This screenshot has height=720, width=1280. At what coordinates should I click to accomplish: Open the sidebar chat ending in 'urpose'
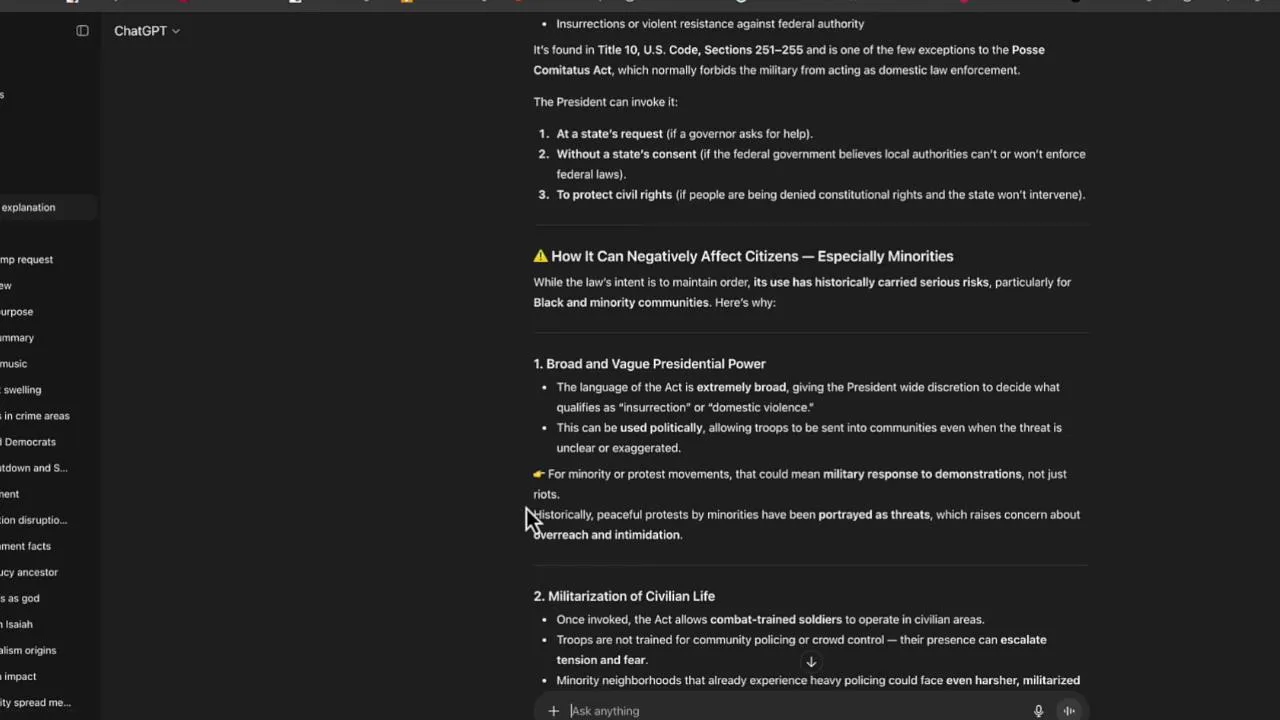(x=48, y=311)
